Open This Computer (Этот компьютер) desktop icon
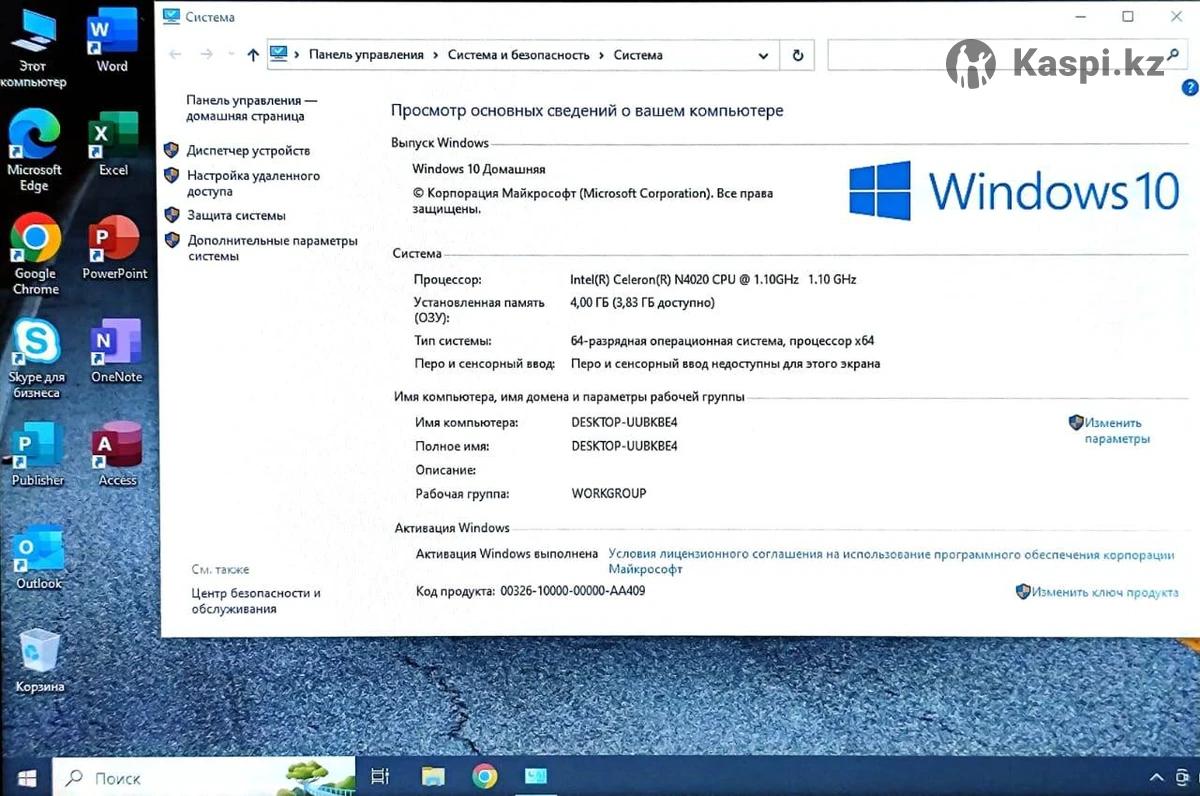Image resolution: width=1200 pixels, height=796 pixels. [33, 48]
